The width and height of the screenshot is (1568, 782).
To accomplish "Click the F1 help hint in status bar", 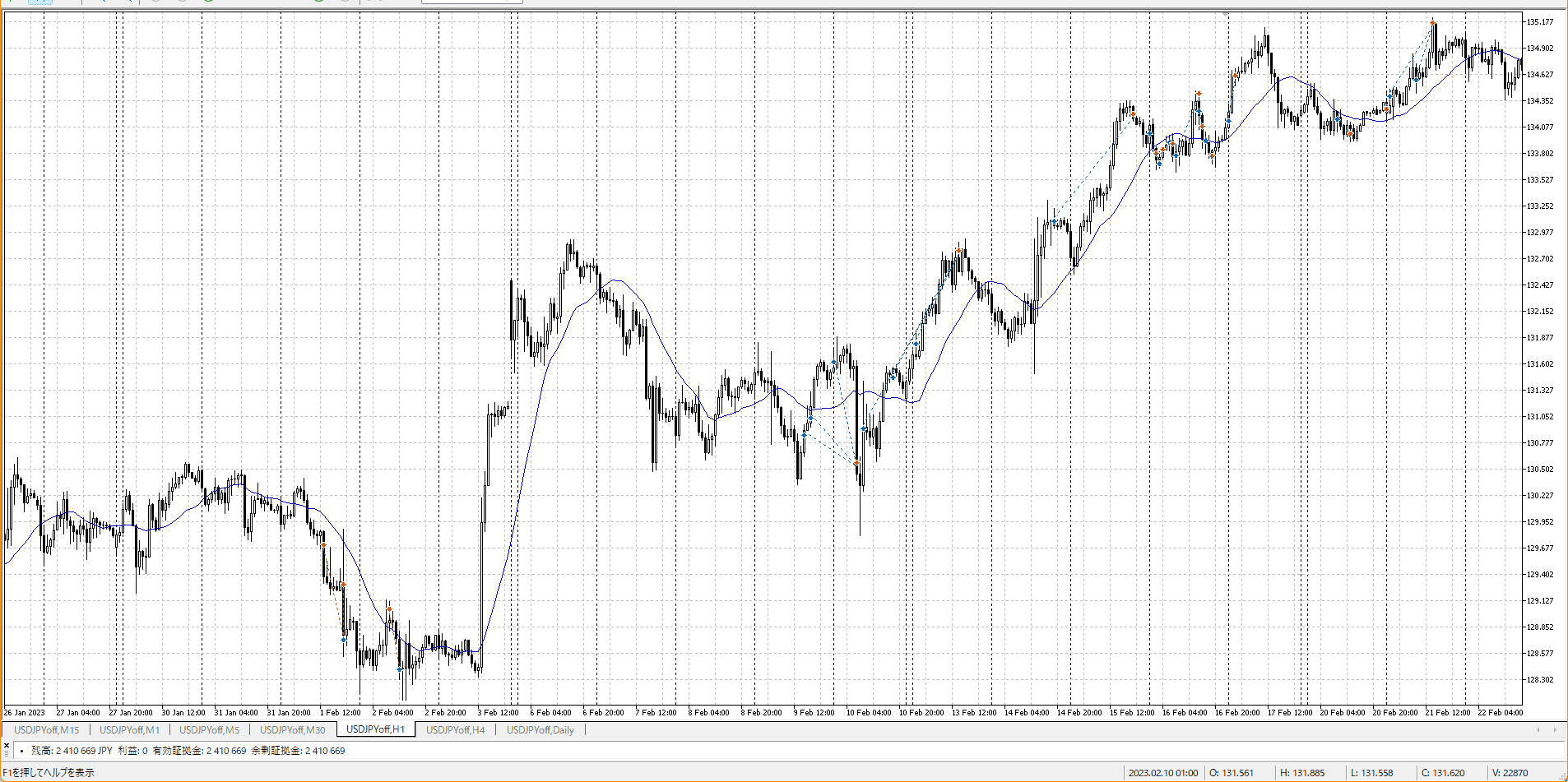I will coord(49,773).
